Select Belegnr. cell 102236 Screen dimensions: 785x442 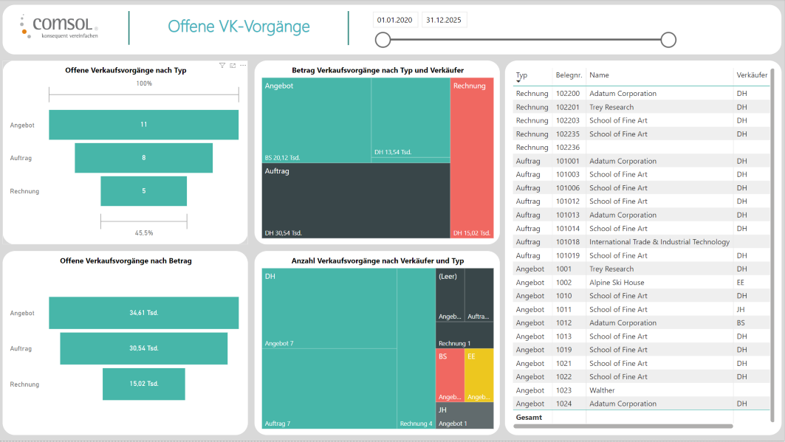(x=568, y=148)
